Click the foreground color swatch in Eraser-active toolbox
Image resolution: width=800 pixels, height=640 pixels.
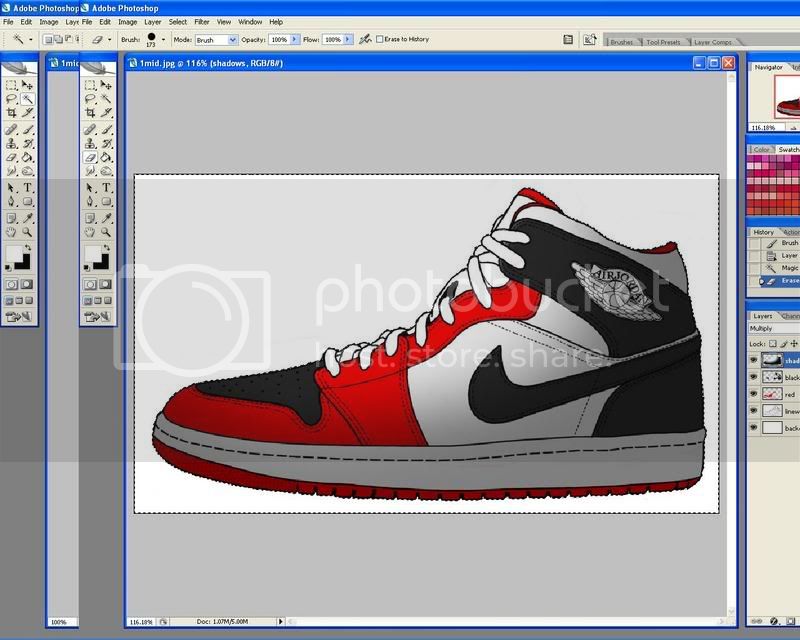pos(92,253)
